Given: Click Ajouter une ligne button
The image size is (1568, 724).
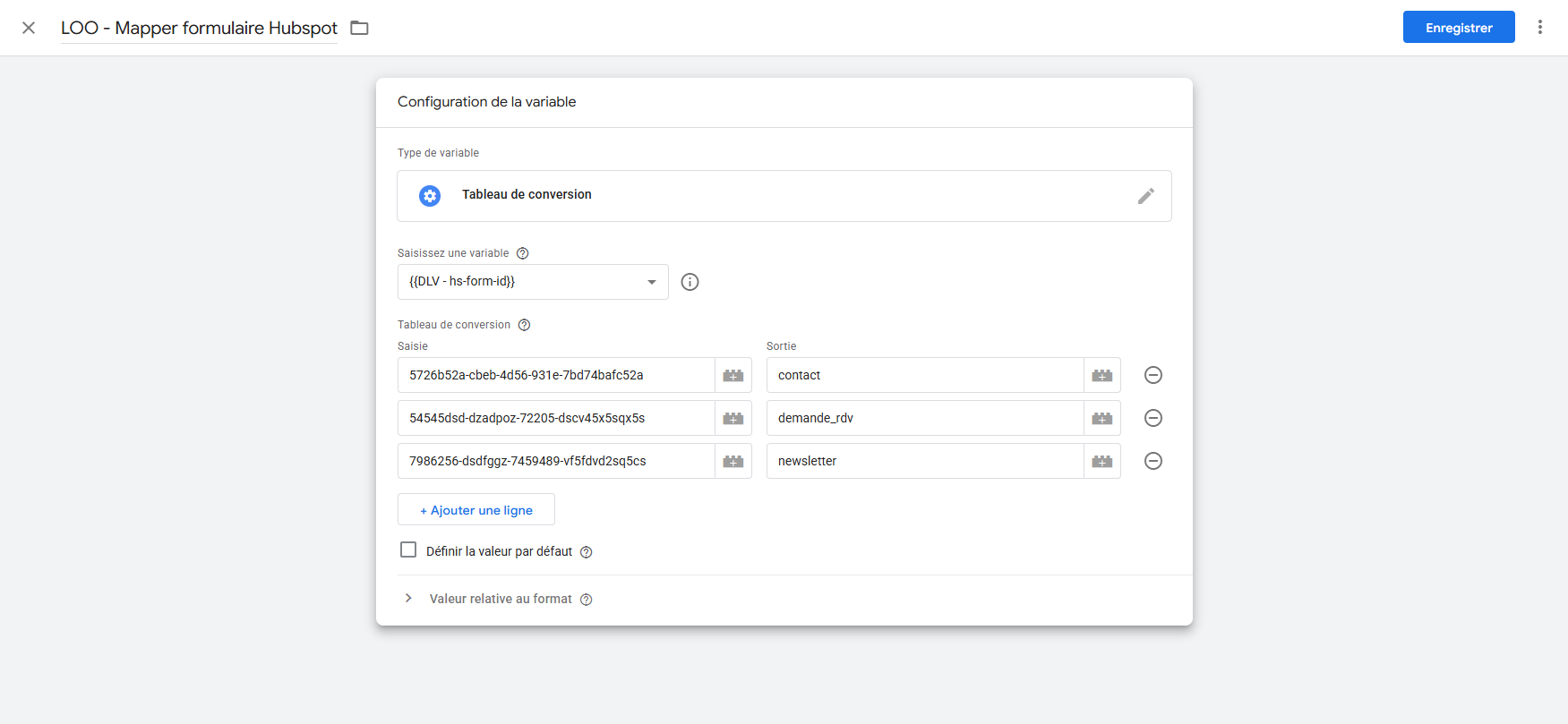Looking at the screenshot, I should (476, 510).
